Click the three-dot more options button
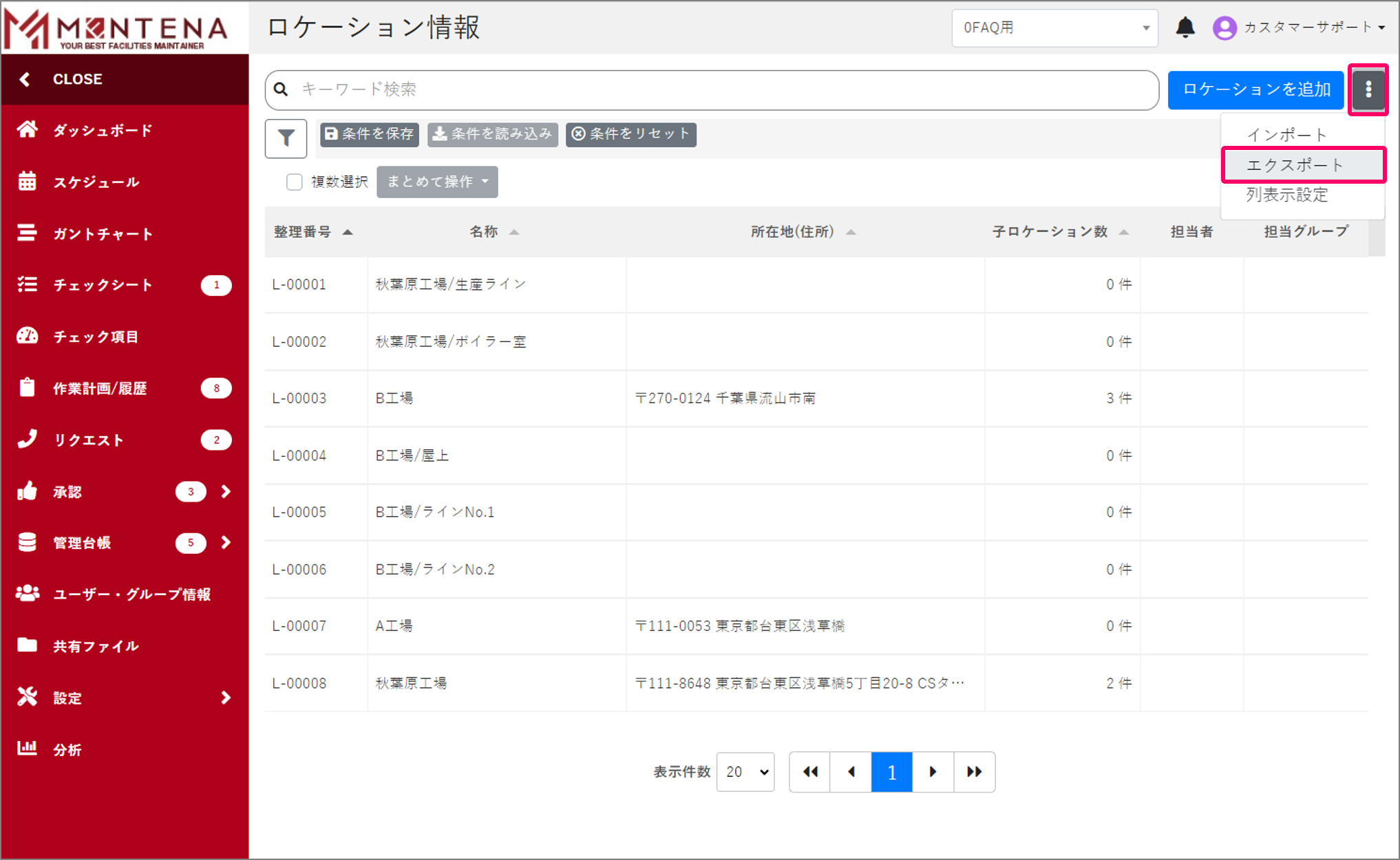Image resolution: width=1400 pixels, height=860 pixels. tap(1368, 89)
